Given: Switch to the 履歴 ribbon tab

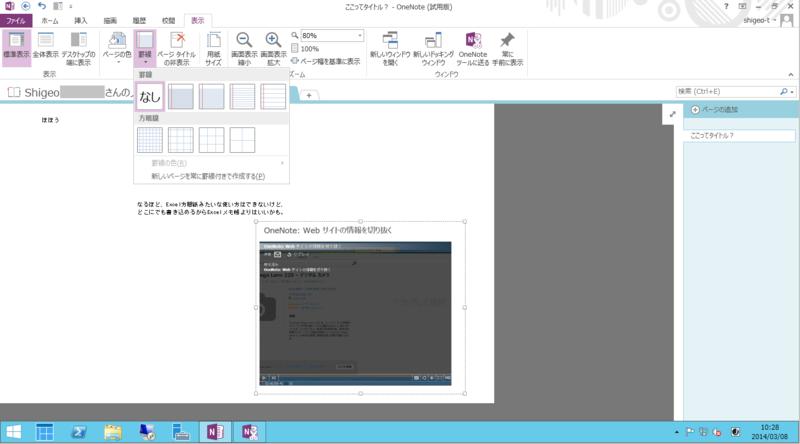Looking at the screenshot, I should click(139, 20).
